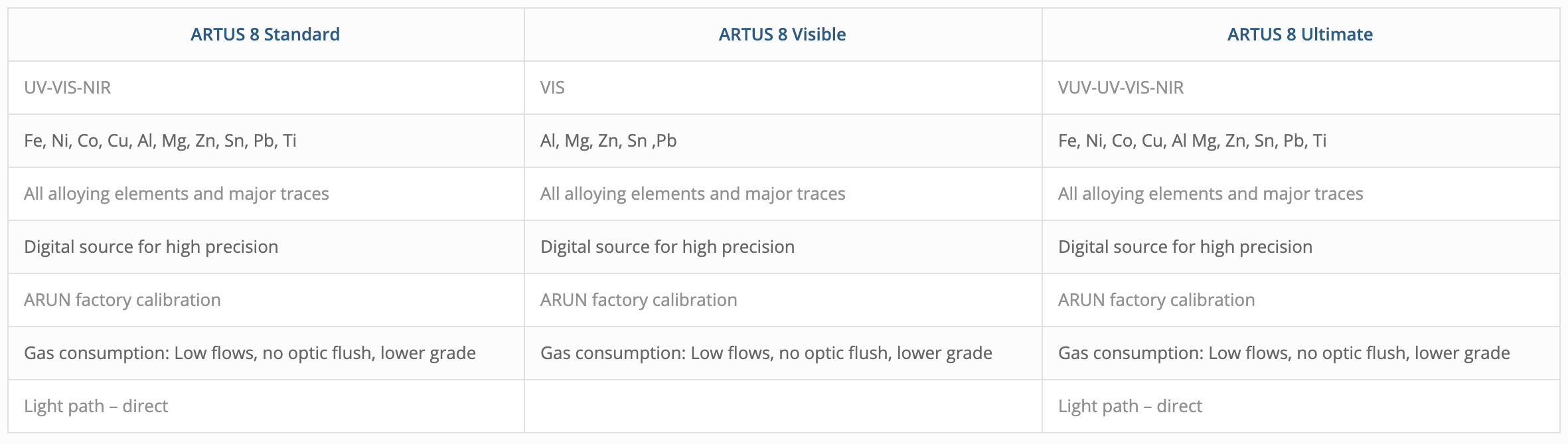The image size is (1568, 444).
Task: Click Standard's All alloying elements text
Action: (177, 194)
